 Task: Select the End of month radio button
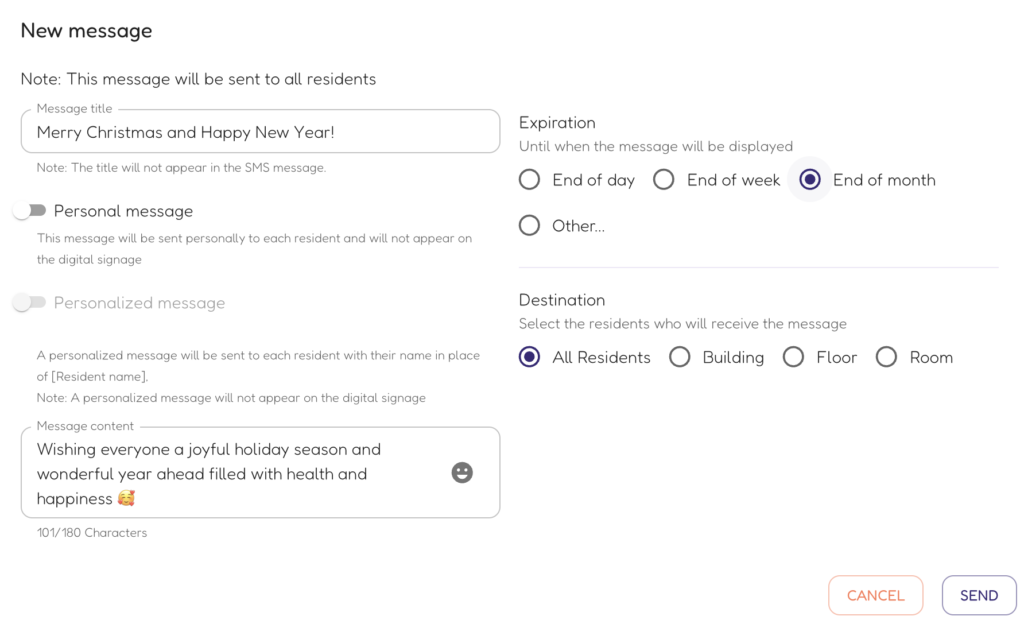pos(810,180)
